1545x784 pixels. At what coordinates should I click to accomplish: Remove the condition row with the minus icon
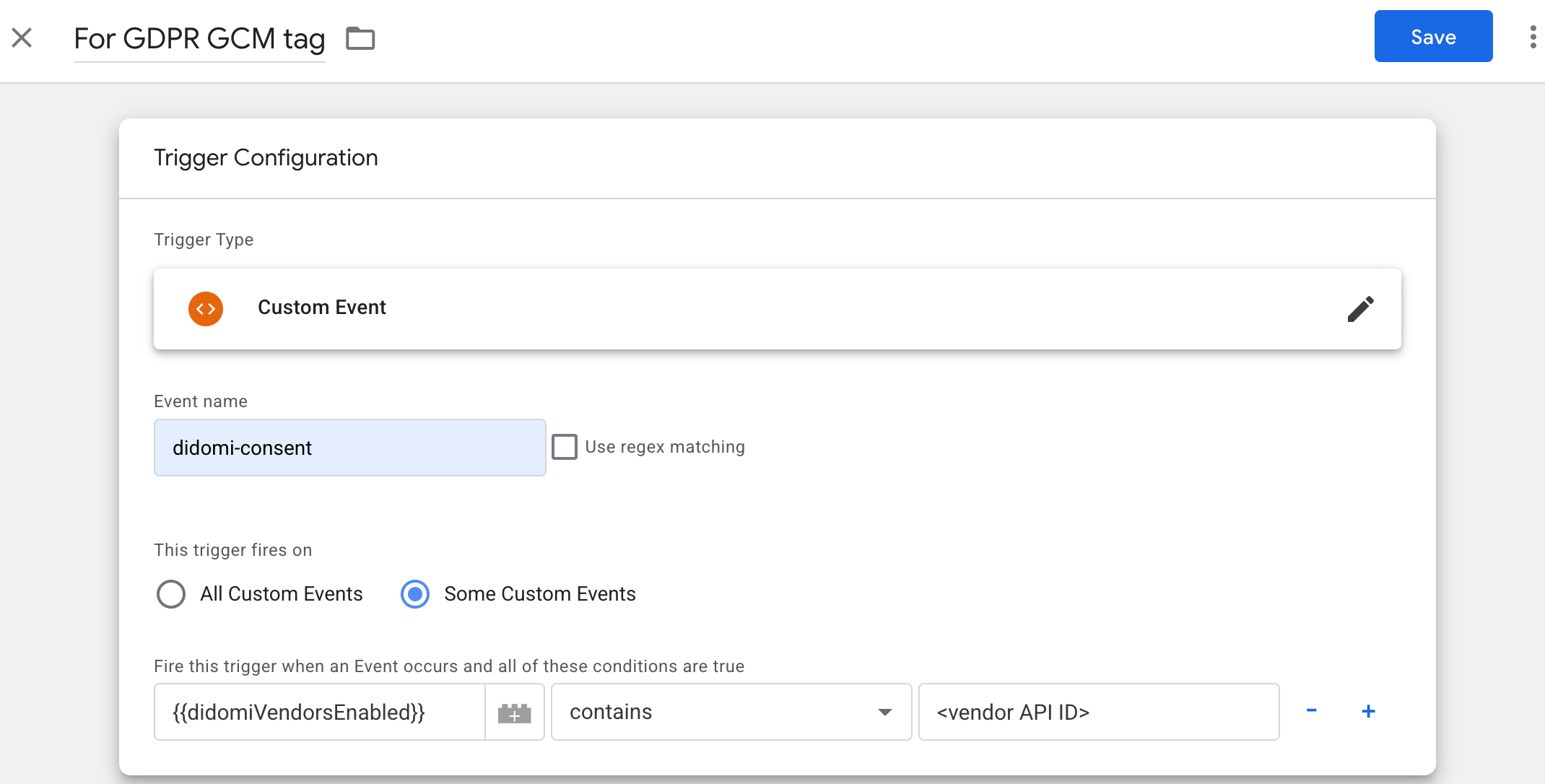click(1311, 711)
